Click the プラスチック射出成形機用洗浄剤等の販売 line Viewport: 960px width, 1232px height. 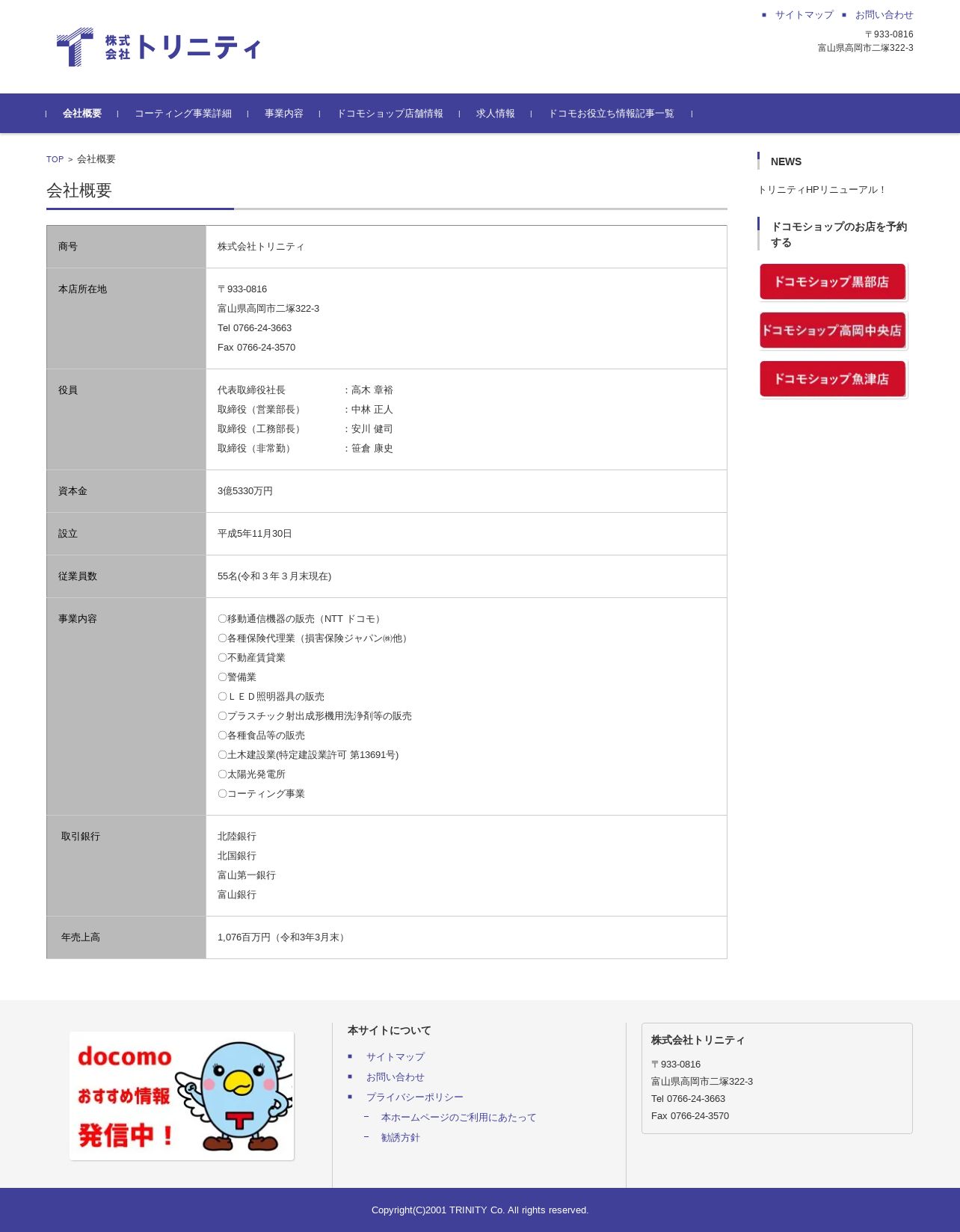(315, 716)
